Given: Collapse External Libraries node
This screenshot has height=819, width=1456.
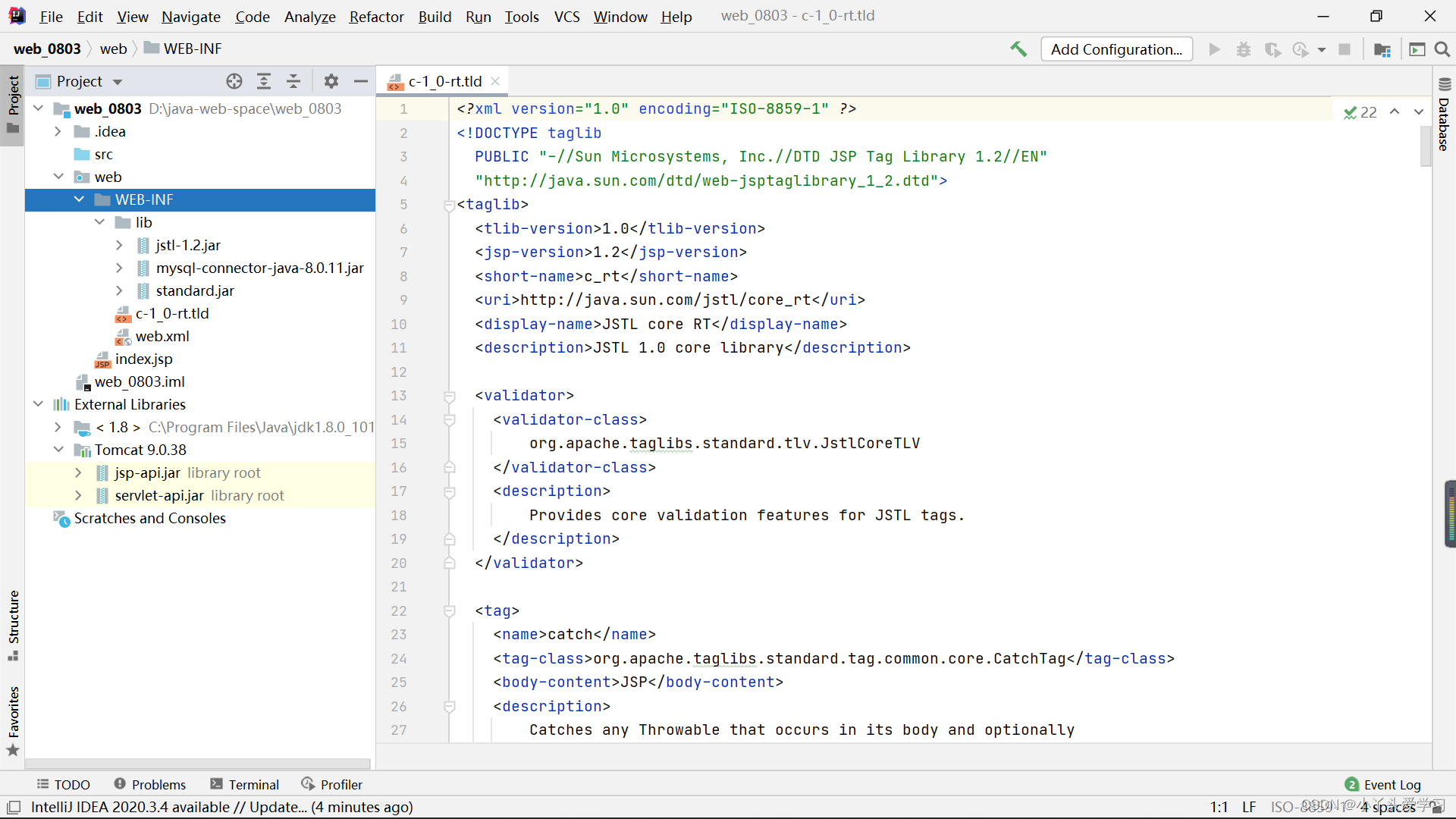Looking at the screenshot, I should coord(39,404).
